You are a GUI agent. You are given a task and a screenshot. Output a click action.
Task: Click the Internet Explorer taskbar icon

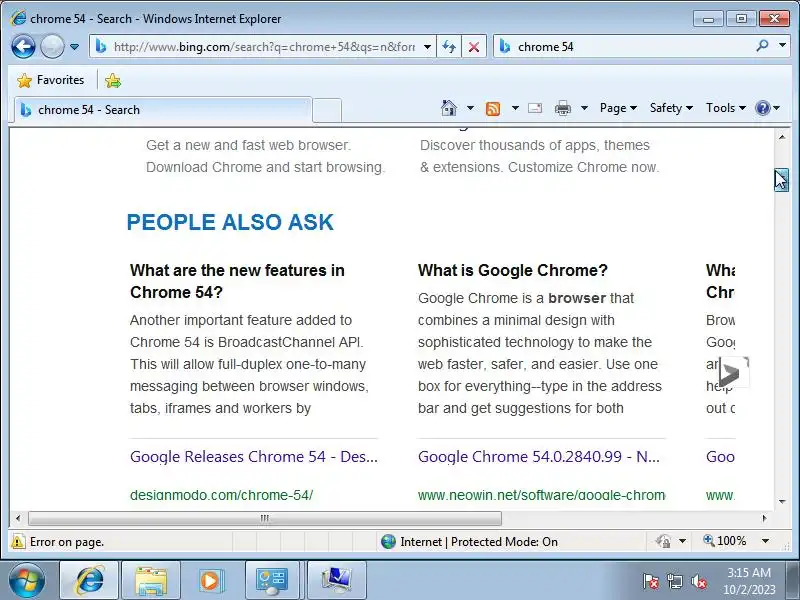90,581
